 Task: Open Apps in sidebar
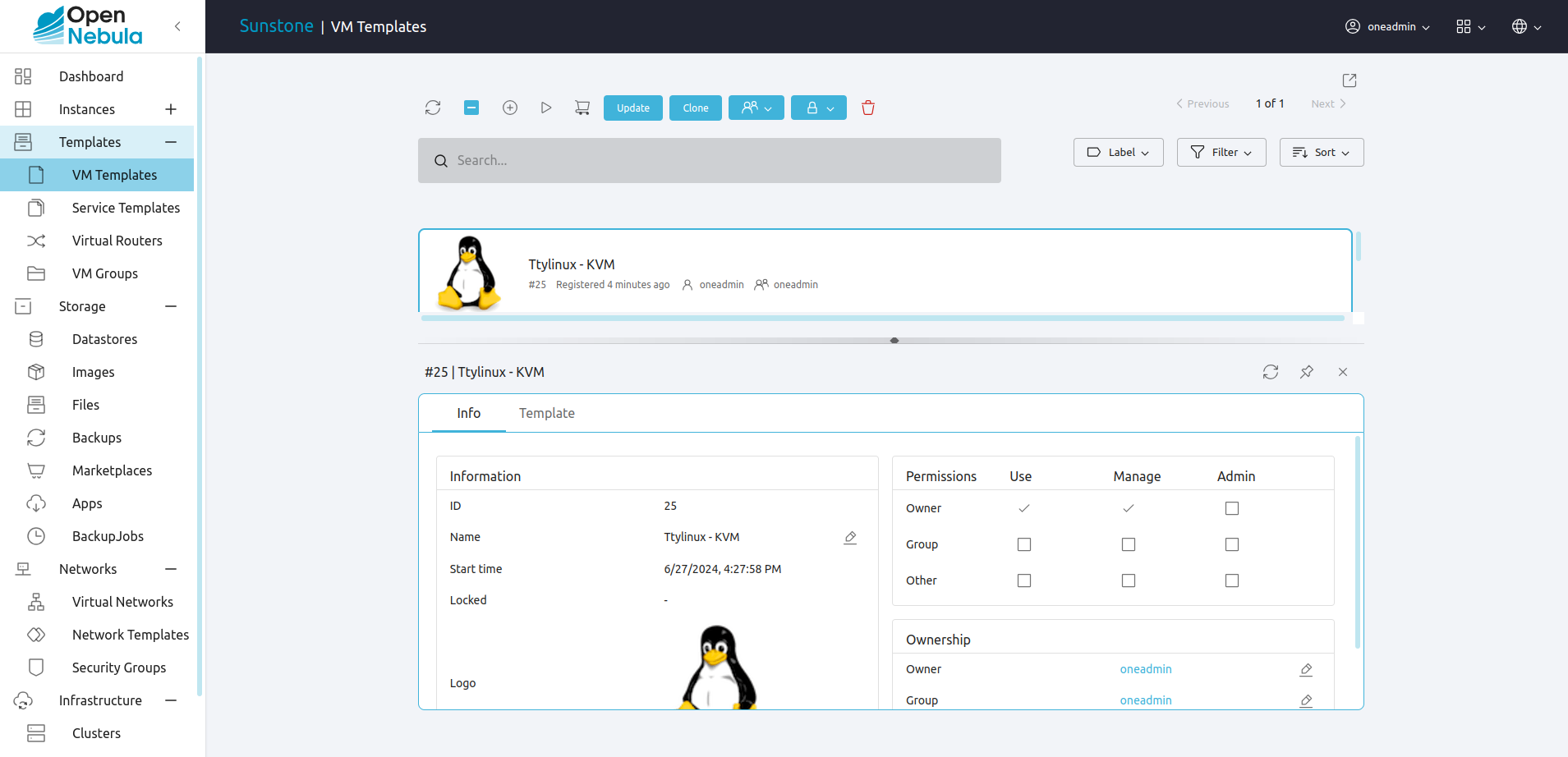pos(97,503)
